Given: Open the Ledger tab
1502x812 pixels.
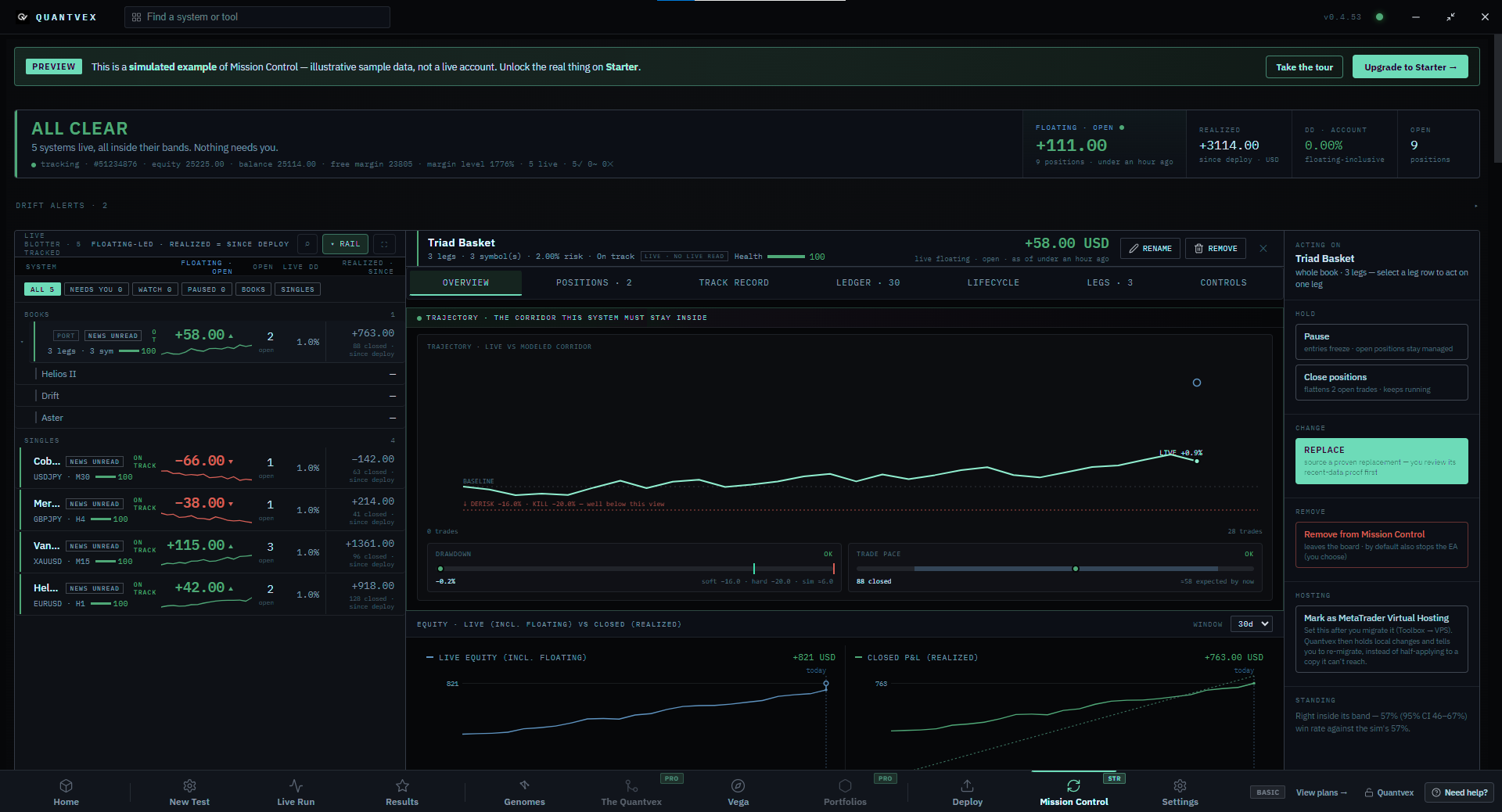Looking at the screenshot, I should [x=868, y=283].
